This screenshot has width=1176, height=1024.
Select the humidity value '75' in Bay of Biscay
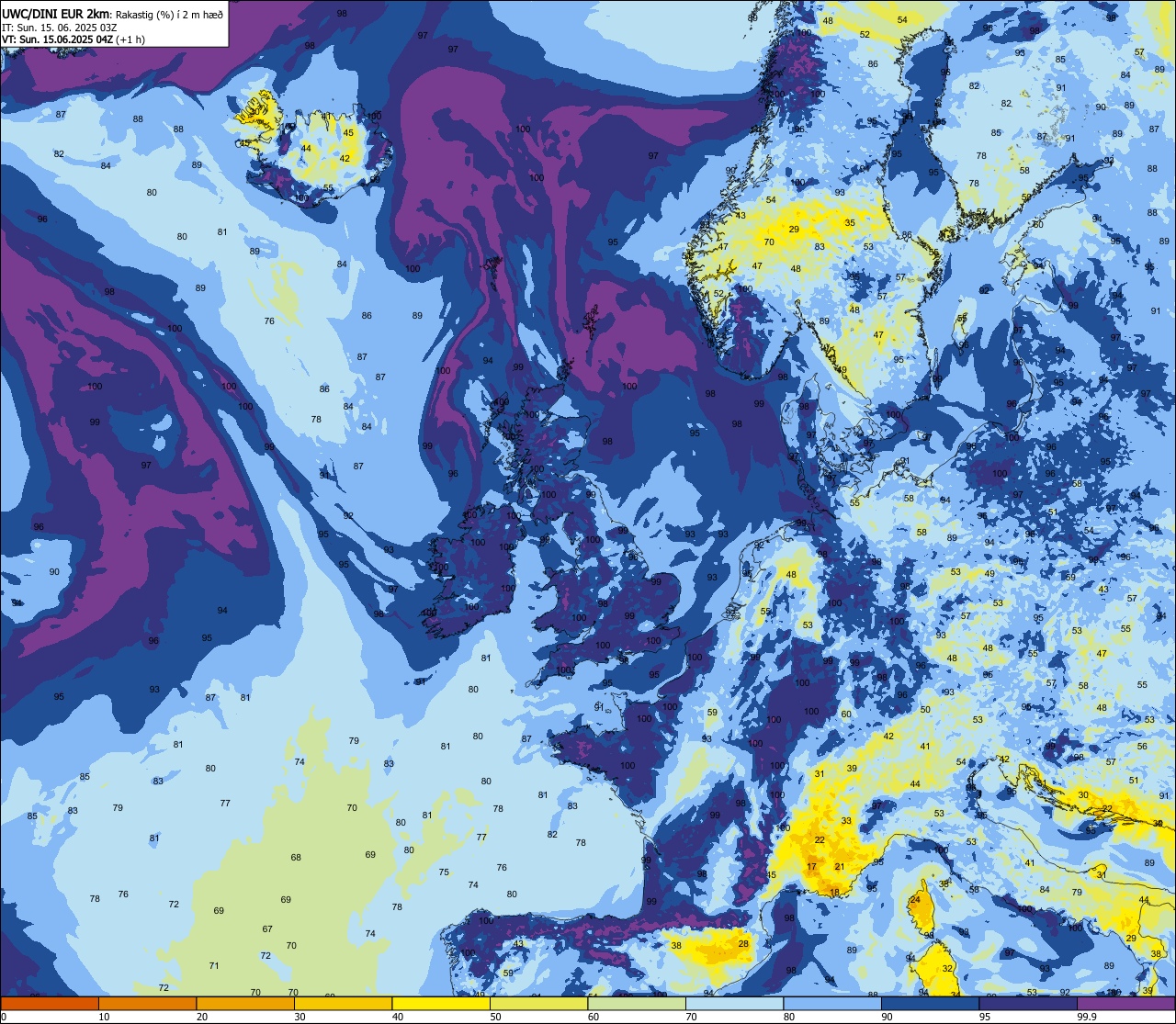click(x=444, y=872)
